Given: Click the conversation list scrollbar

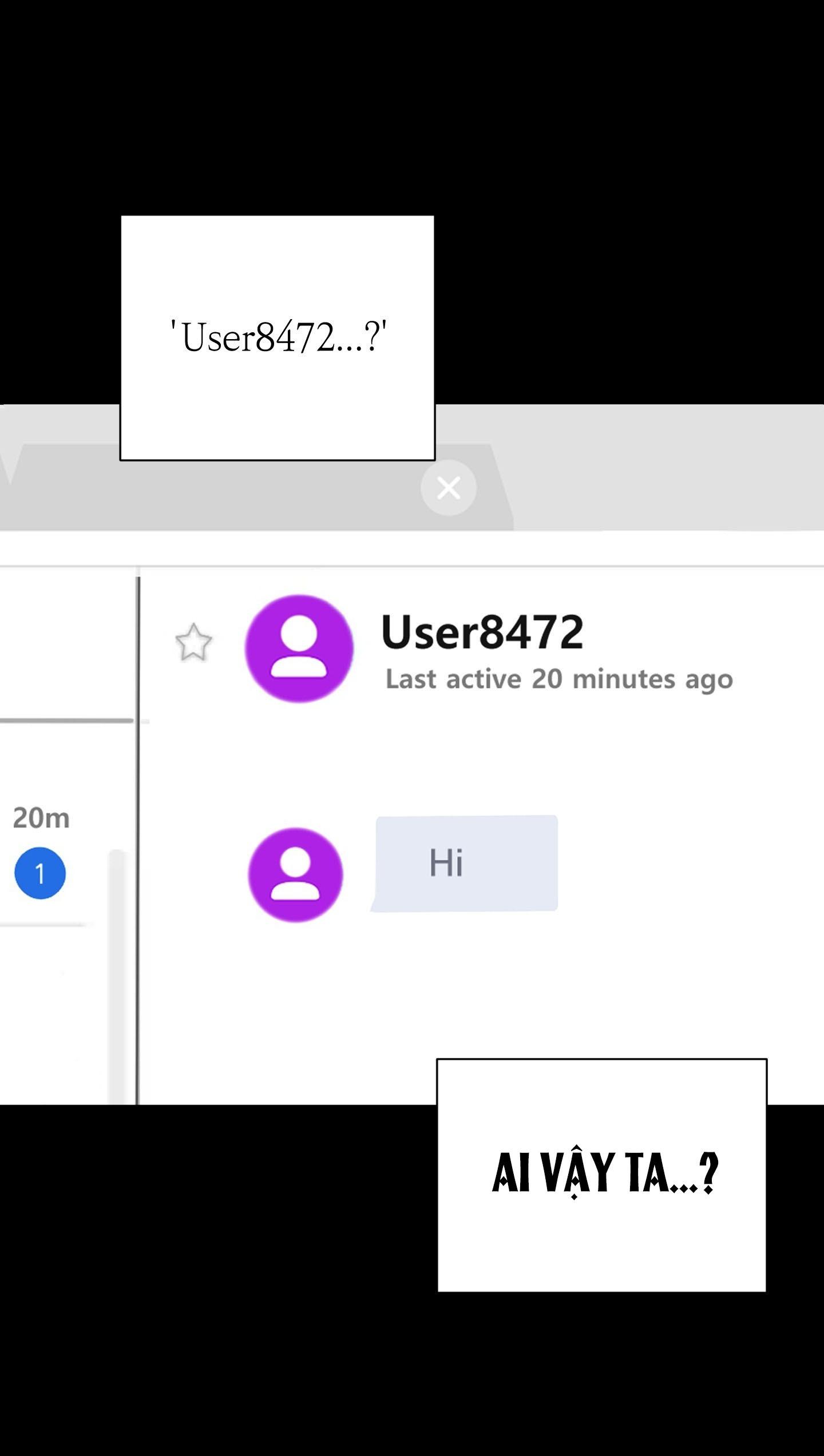Looking at the screenshot, I should pos(117,972).
